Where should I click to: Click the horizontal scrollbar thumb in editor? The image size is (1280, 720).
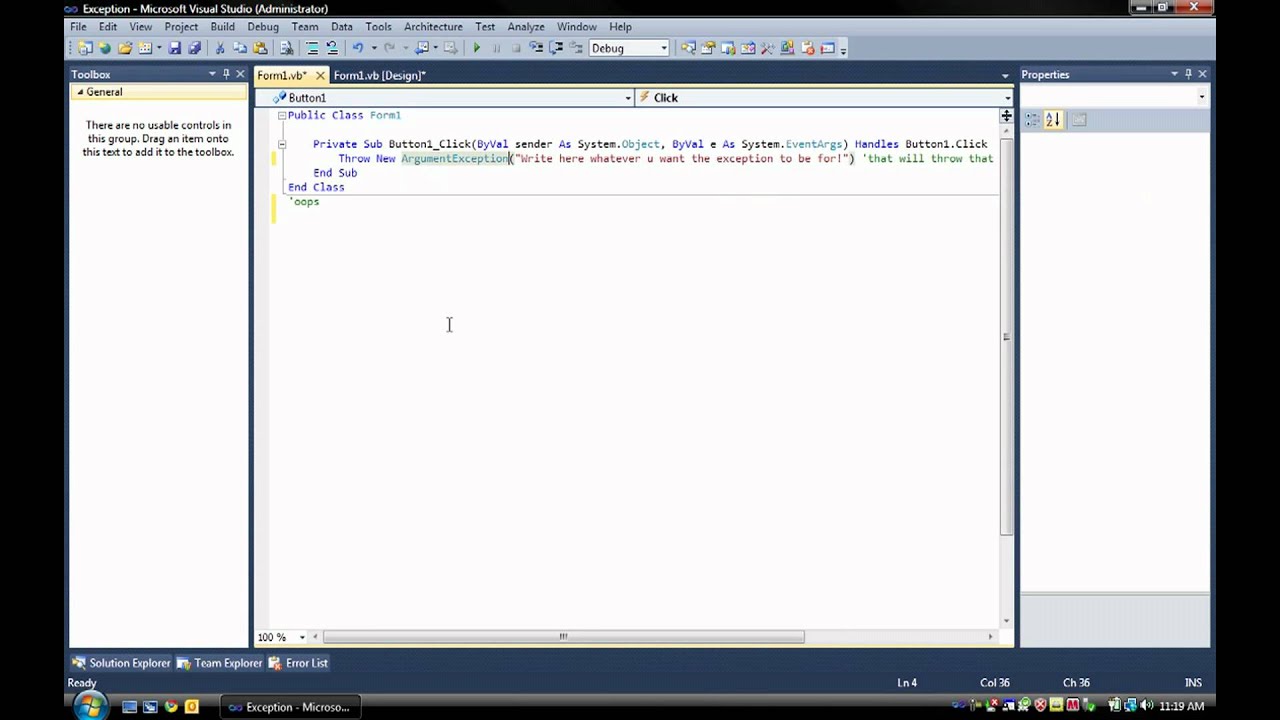563,637
